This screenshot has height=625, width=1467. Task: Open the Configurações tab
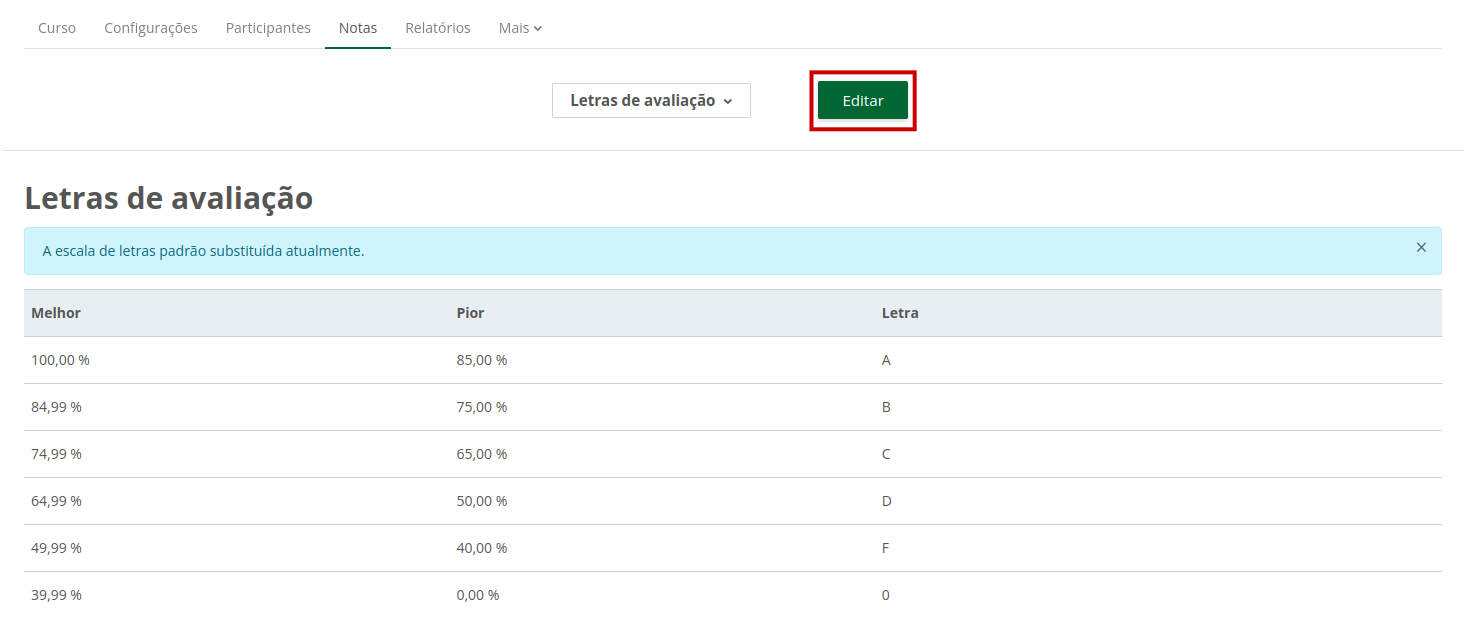(x=151, y=28)
